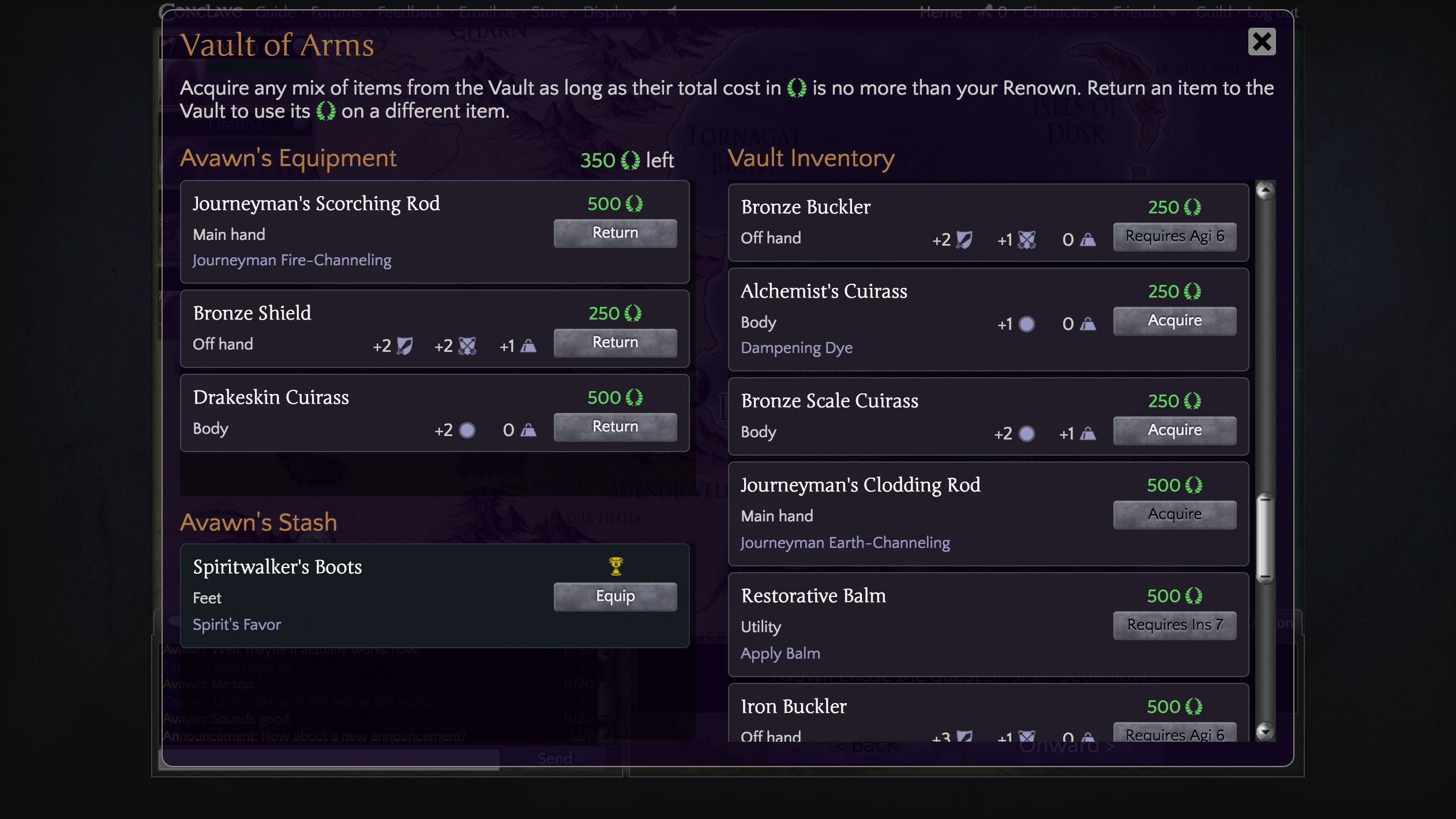Open the Forums menu item
1456x819 pixels.
click(x=336, y=12)
